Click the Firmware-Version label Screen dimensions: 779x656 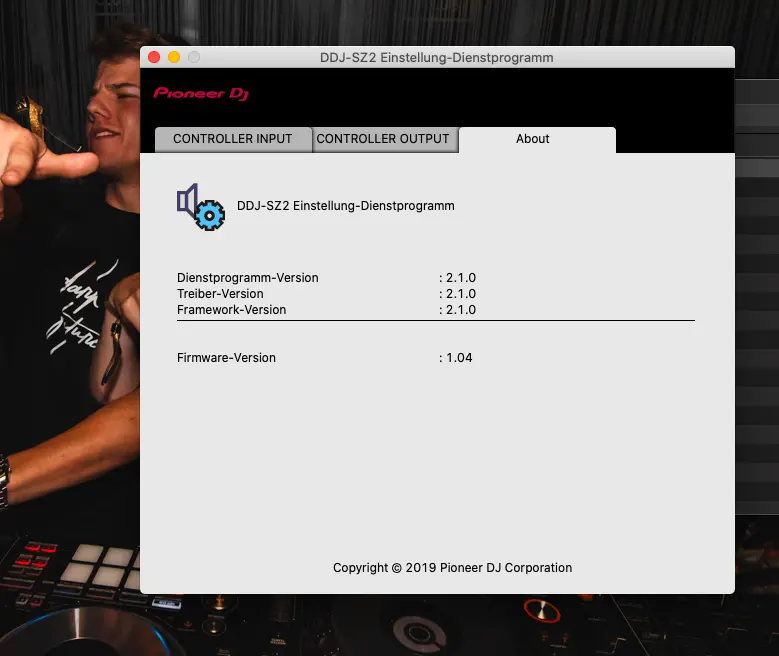click(x=226, y=358)
